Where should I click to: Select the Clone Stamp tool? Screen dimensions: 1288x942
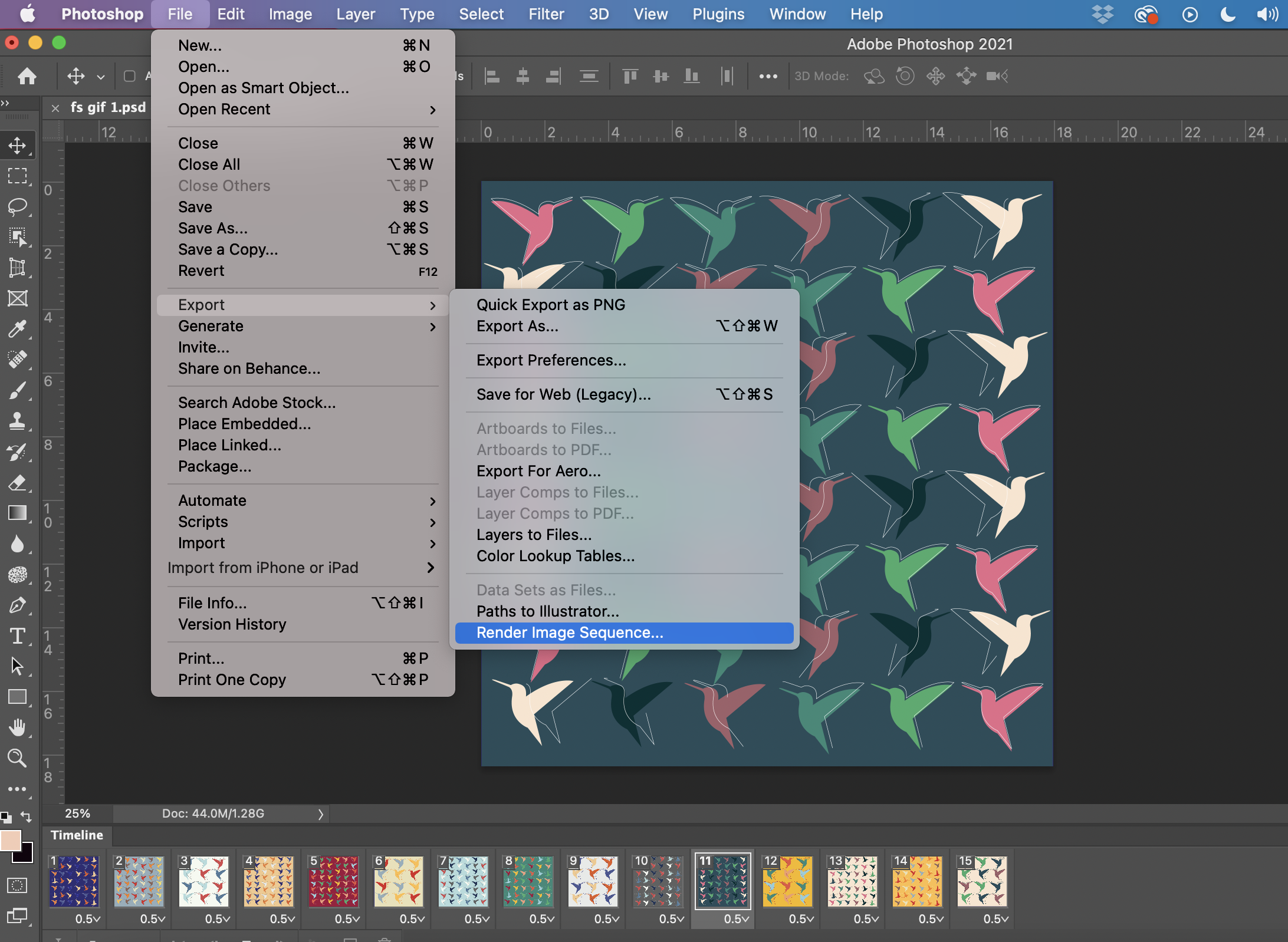click(x=17, y=421)
